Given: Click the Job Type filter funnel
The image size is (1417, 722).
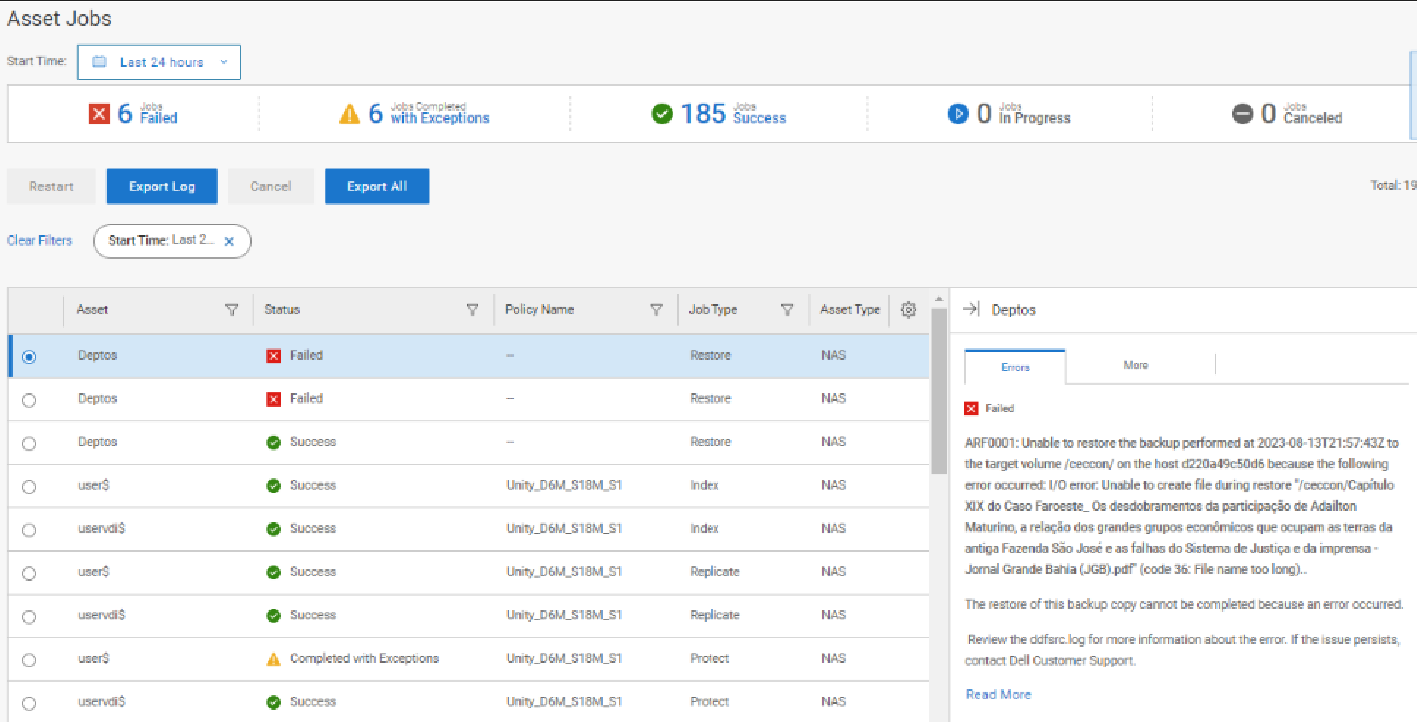Looking at the screenshot, I should pyautogui.click(x=787, y=310).
